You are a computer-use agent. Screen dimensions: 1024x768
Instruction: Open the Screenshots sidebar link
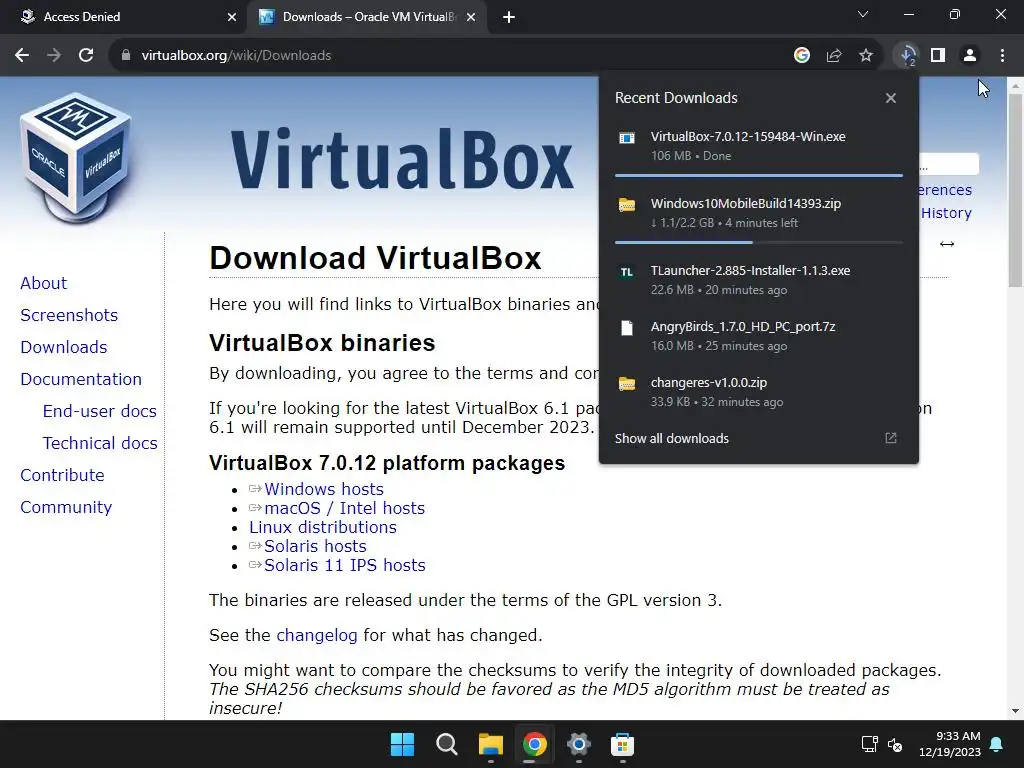69,315
